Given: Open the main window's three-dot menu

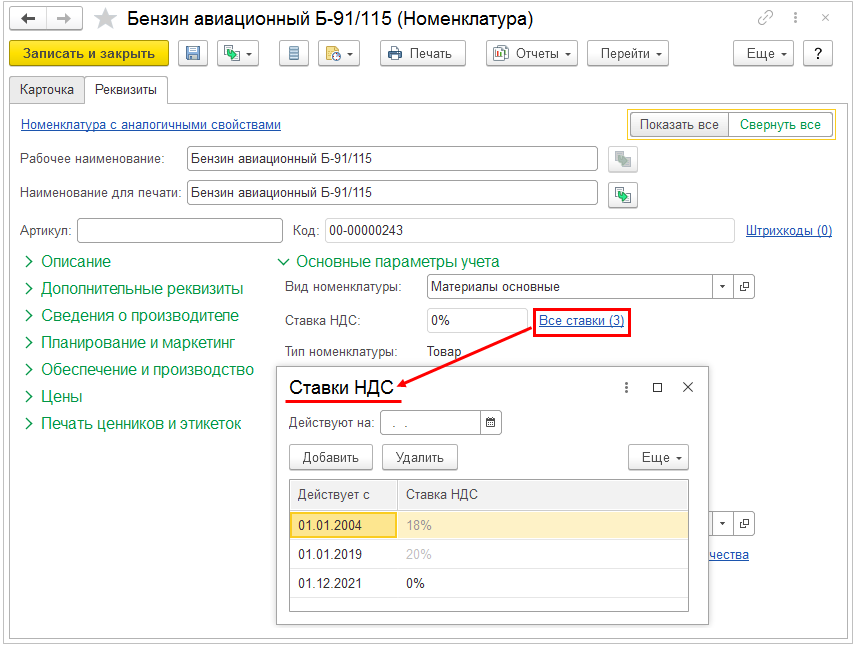Looking at the screenshot, I should 795,18.
